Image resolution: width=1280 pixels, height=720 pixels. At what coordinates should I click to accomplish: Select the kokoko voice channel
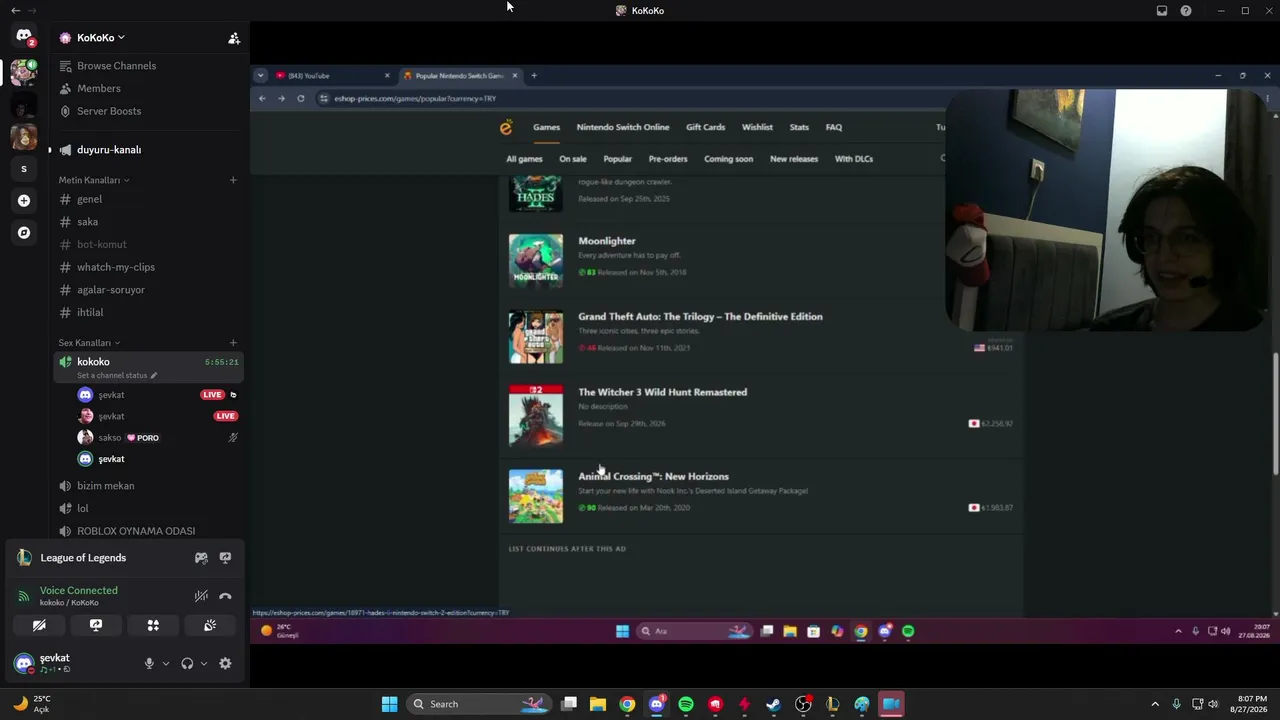pyautogui.click(x=148, y=367)
